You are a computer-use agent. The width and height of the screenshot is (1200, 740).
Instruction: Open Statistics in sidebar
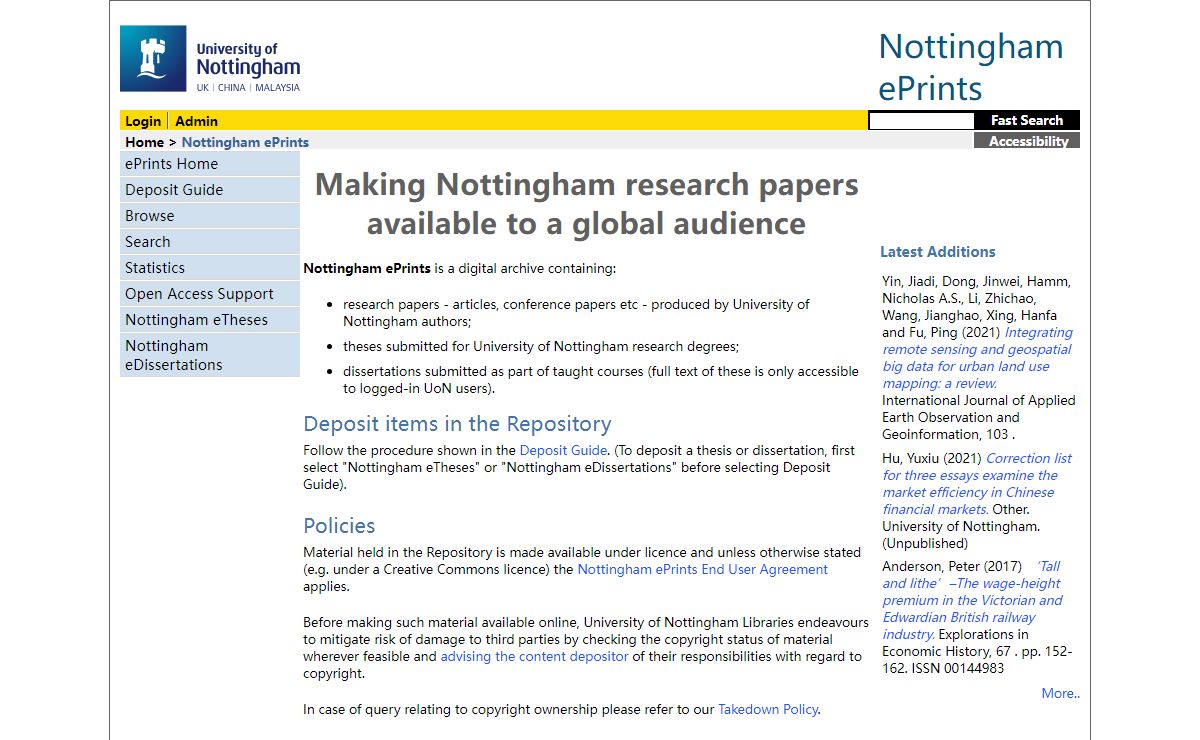point(210,268)
